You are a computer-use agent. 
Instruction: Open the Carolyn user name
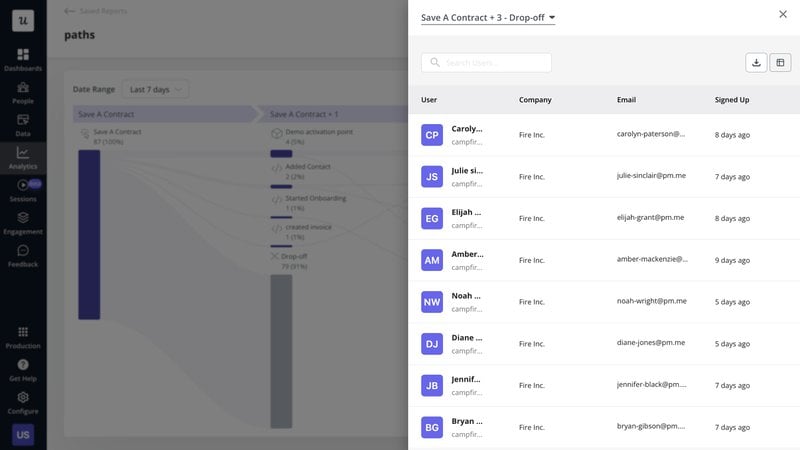(467, 129)
